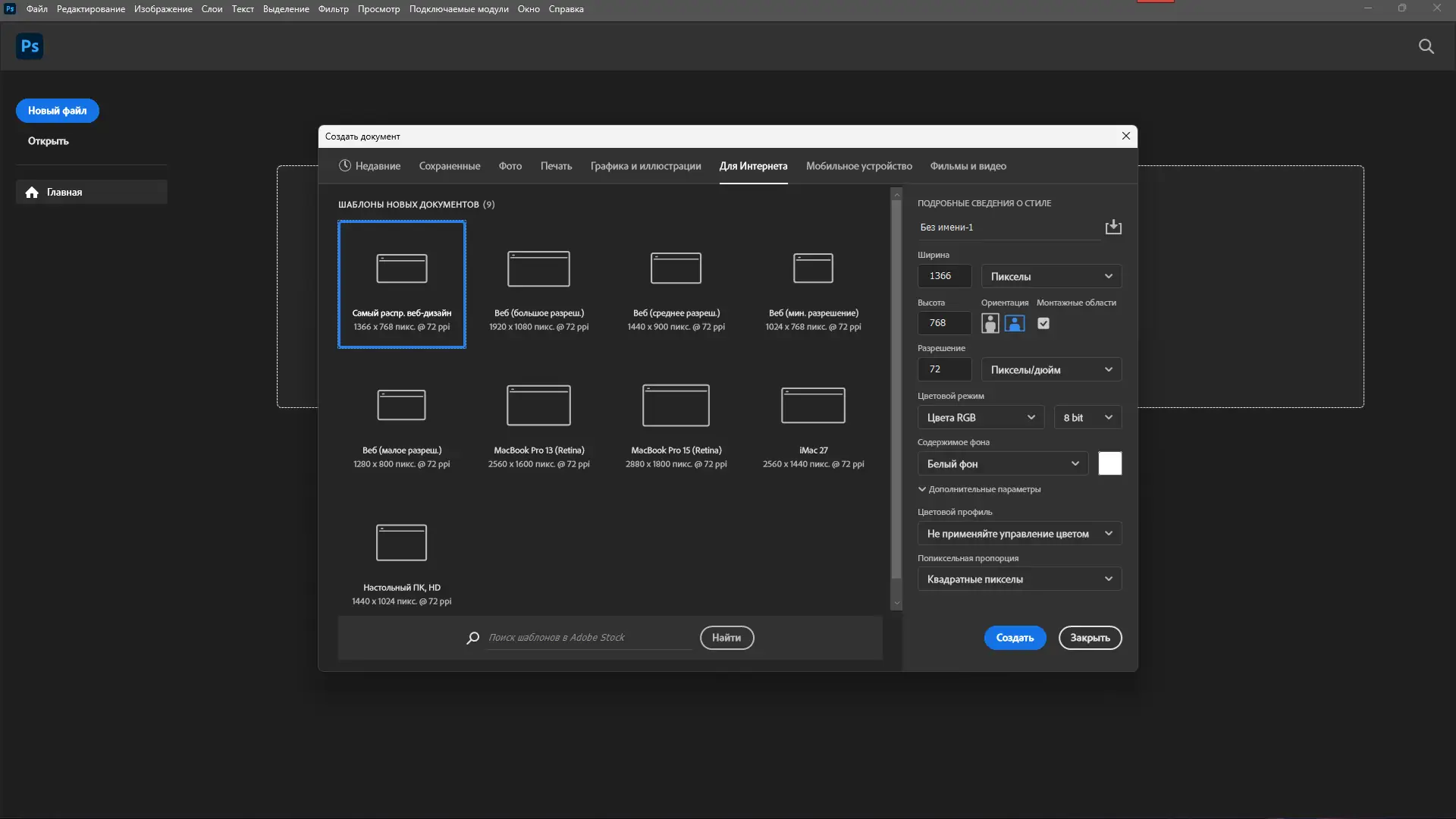The height and width of the screenshot is (819, 1456).
Task: Click the Создать button
Action: coord(1015,638)
